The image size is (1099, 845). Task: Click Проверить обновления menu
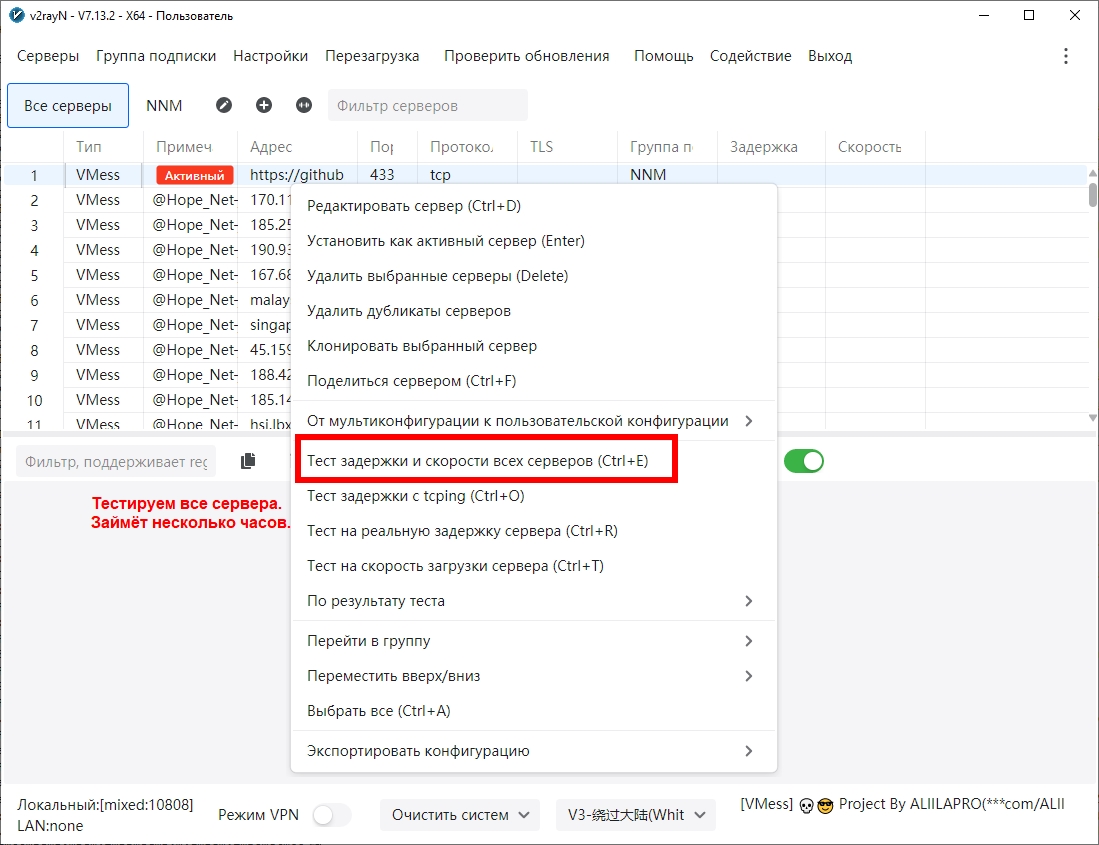point(526,56)
